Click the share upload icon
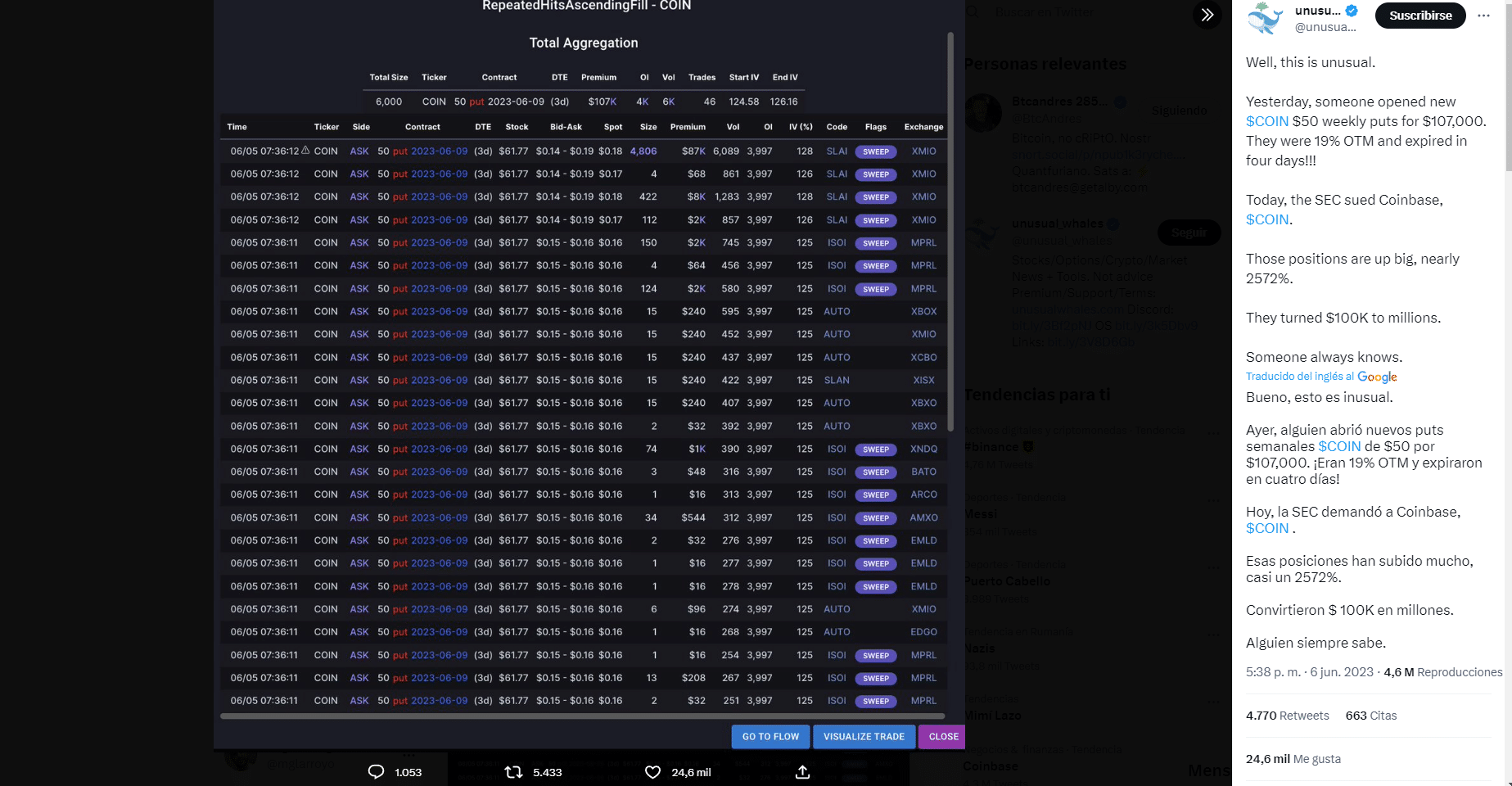The image size is (1512, 786). 802,772
